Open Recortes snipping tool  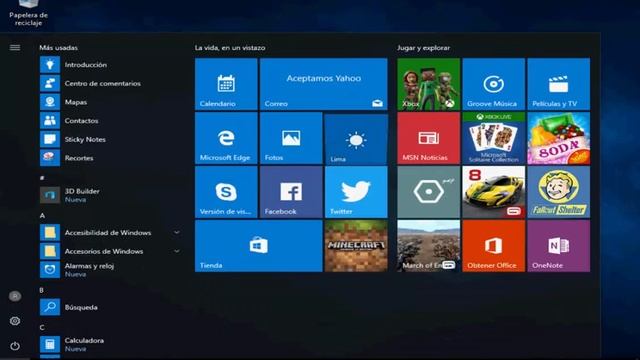click(x=110, y=158)
